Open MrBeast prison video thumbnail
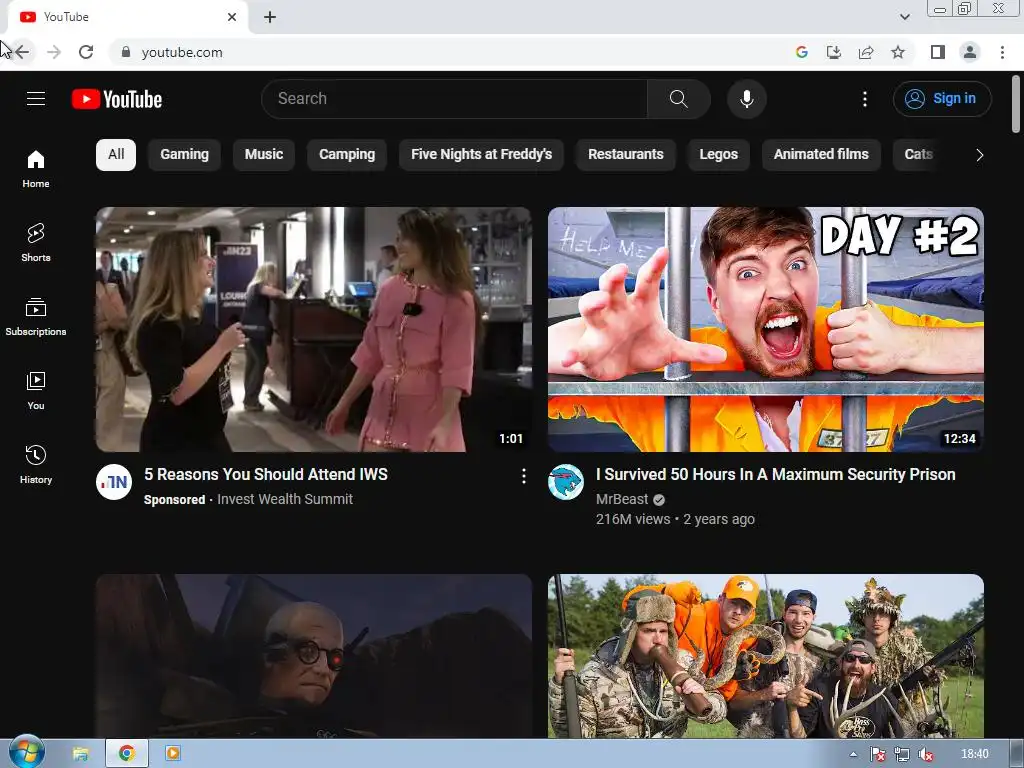Image resolution: width=1024 pixels, height=768 pixels. pos(765,329)
